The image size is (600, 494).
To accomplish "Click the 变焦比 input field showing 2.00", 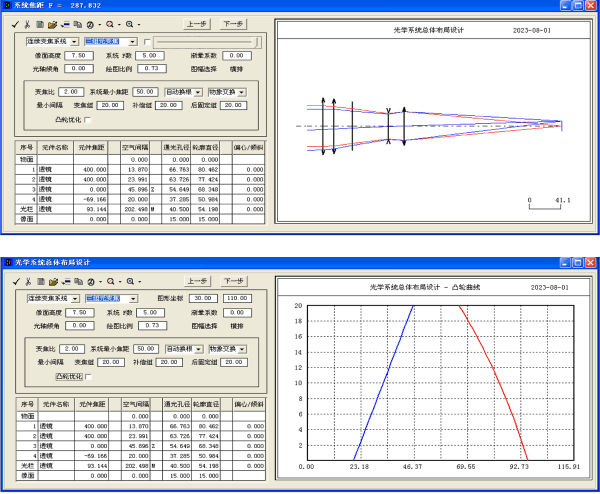I will tap(70, 91).
